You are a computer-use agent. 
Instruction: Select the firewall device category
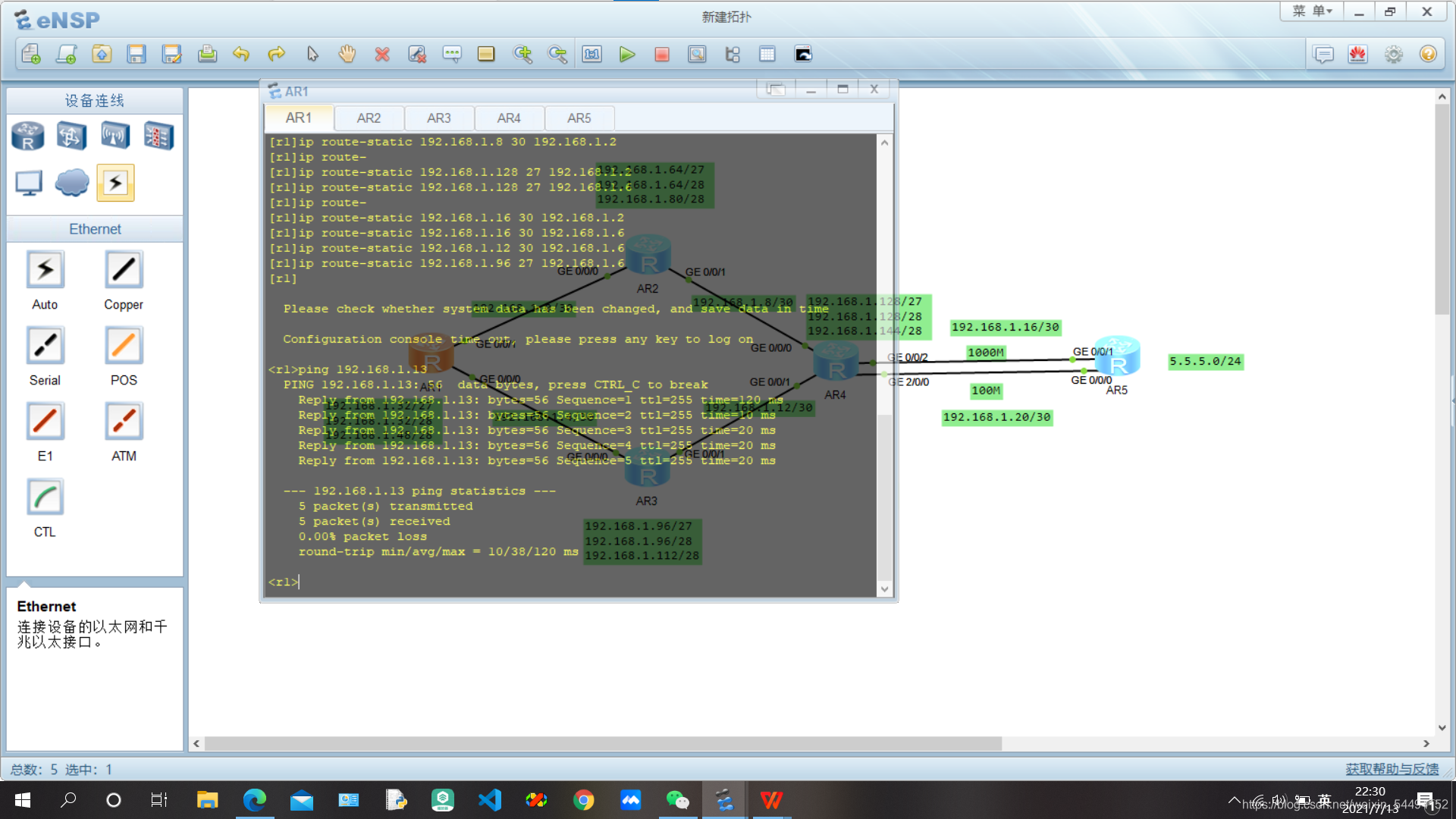[x=158, y=136]
